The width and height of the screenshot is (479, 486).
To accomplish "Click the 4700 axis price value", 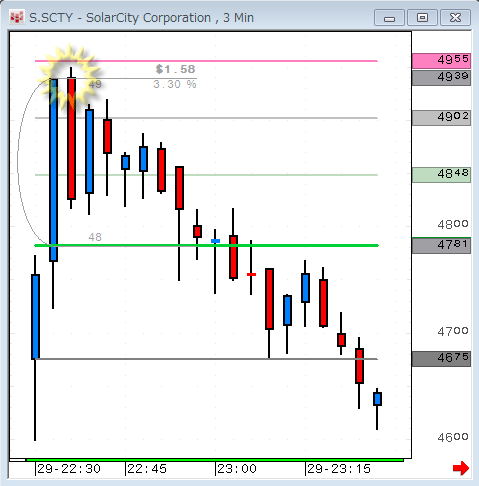I will 453,331.
